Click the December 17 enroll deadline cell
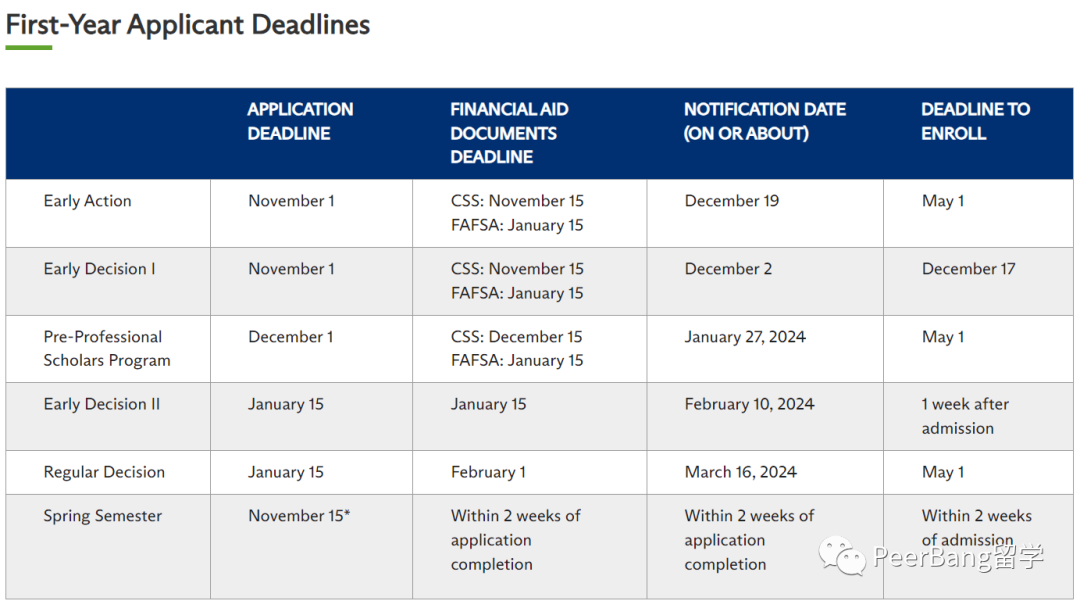 pyautogui.click(x=968, y=269)
